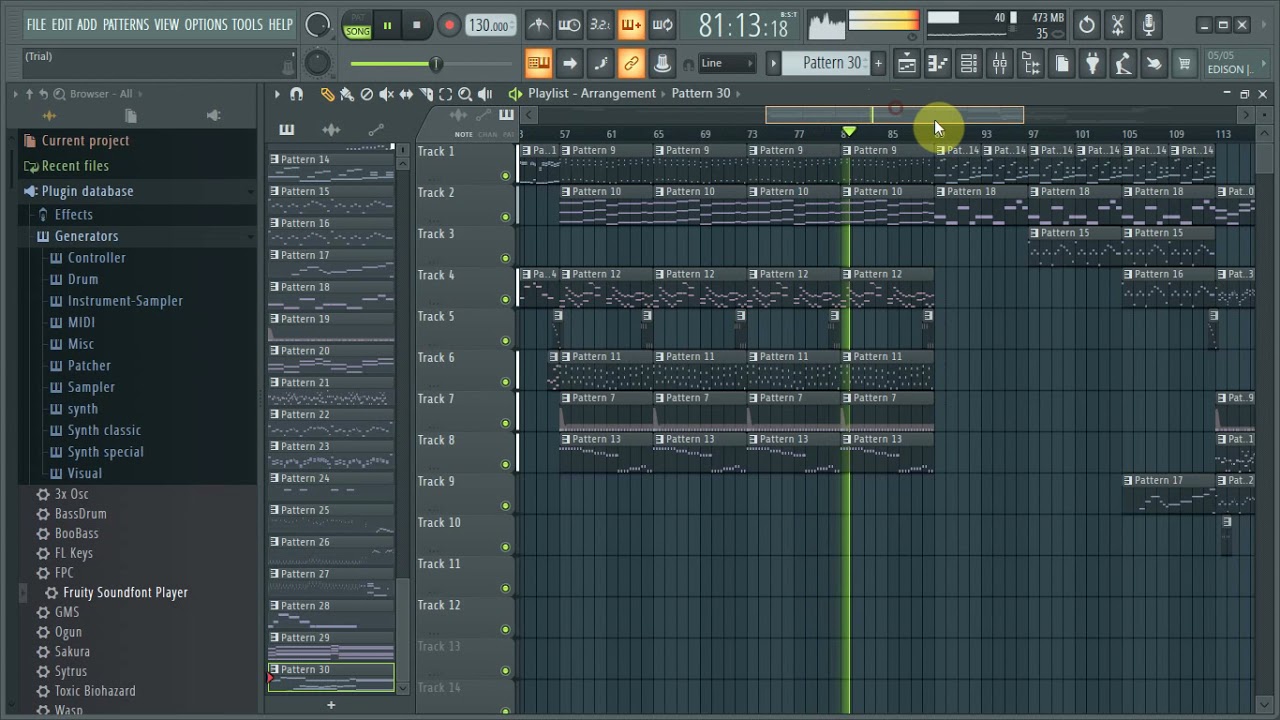
Task: Click the record button
Action: 449,25
